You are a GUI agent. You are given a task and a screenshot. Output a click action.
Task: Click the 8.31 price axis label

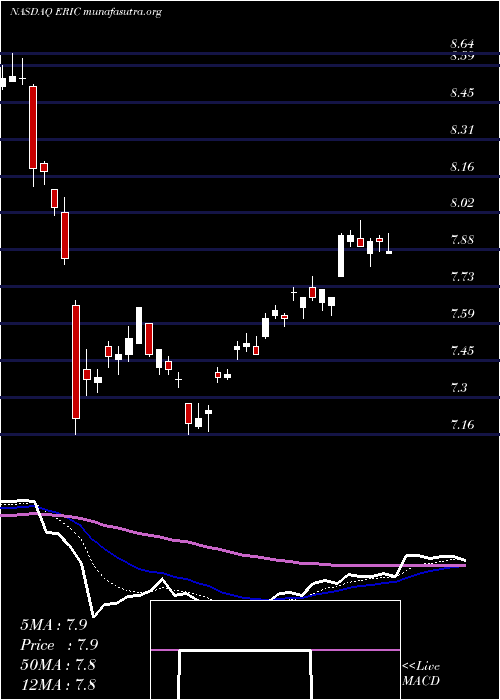(462, 130)
